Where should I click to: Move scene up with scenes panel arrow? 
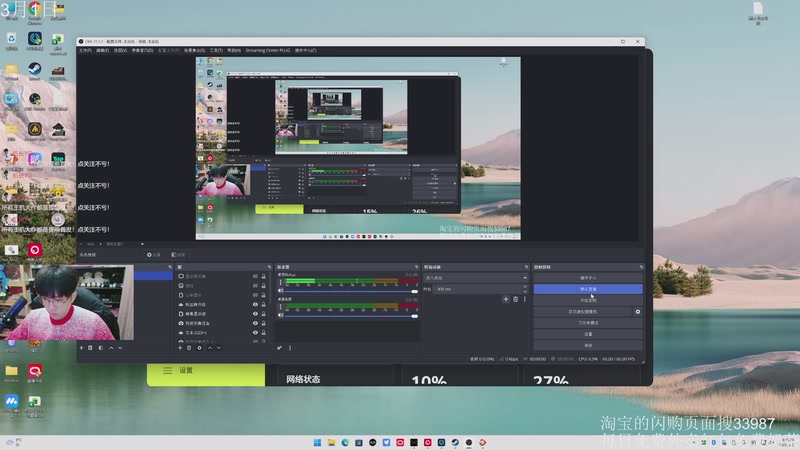coord(111,348)
